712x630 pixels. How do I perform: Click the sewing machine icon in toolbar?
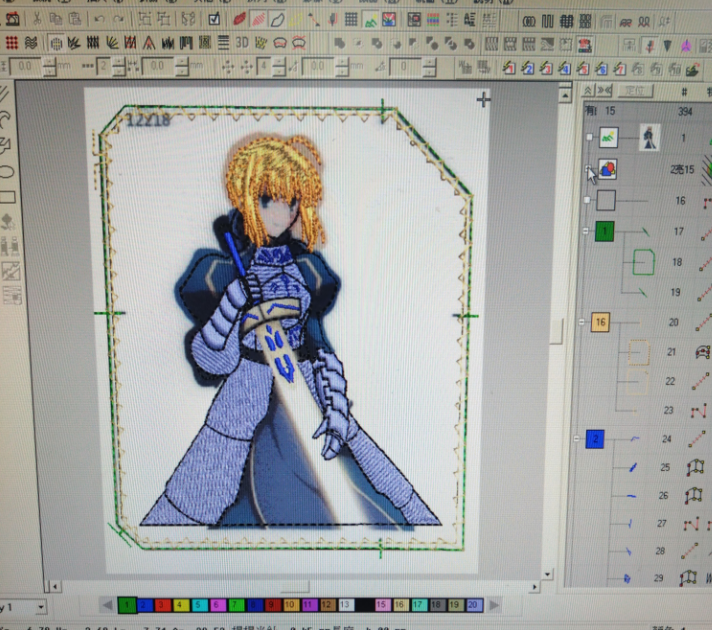pyautogui.click(x=12, y=19)
